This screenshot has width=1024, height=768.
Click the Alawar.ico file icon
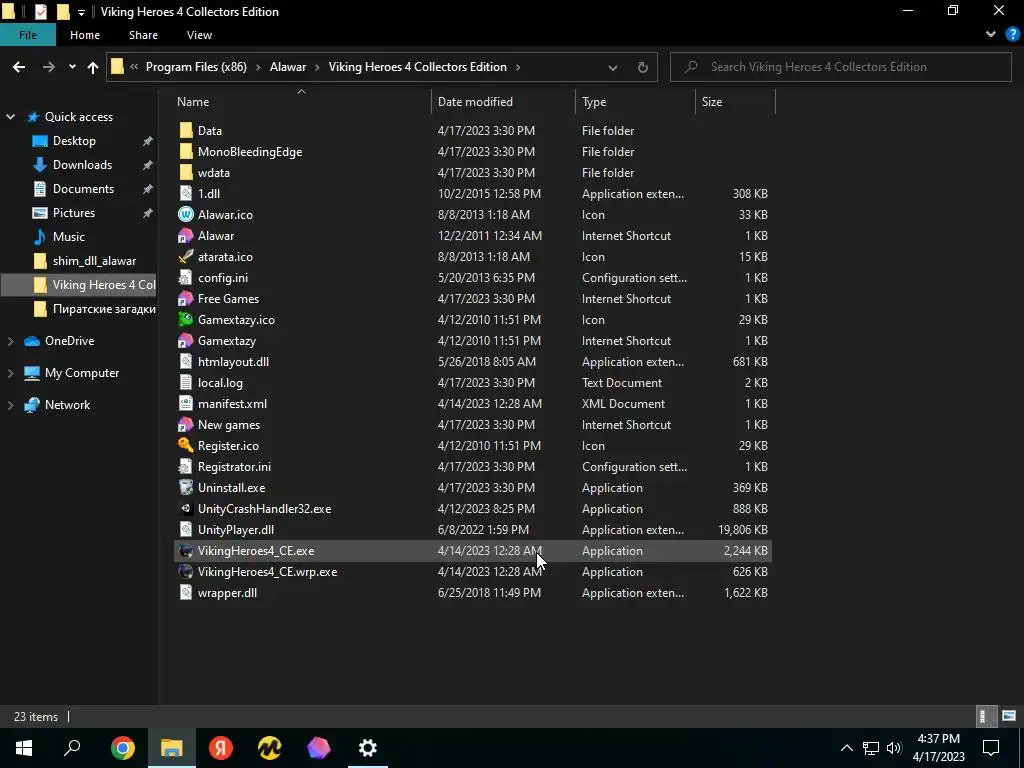[186, 214]
